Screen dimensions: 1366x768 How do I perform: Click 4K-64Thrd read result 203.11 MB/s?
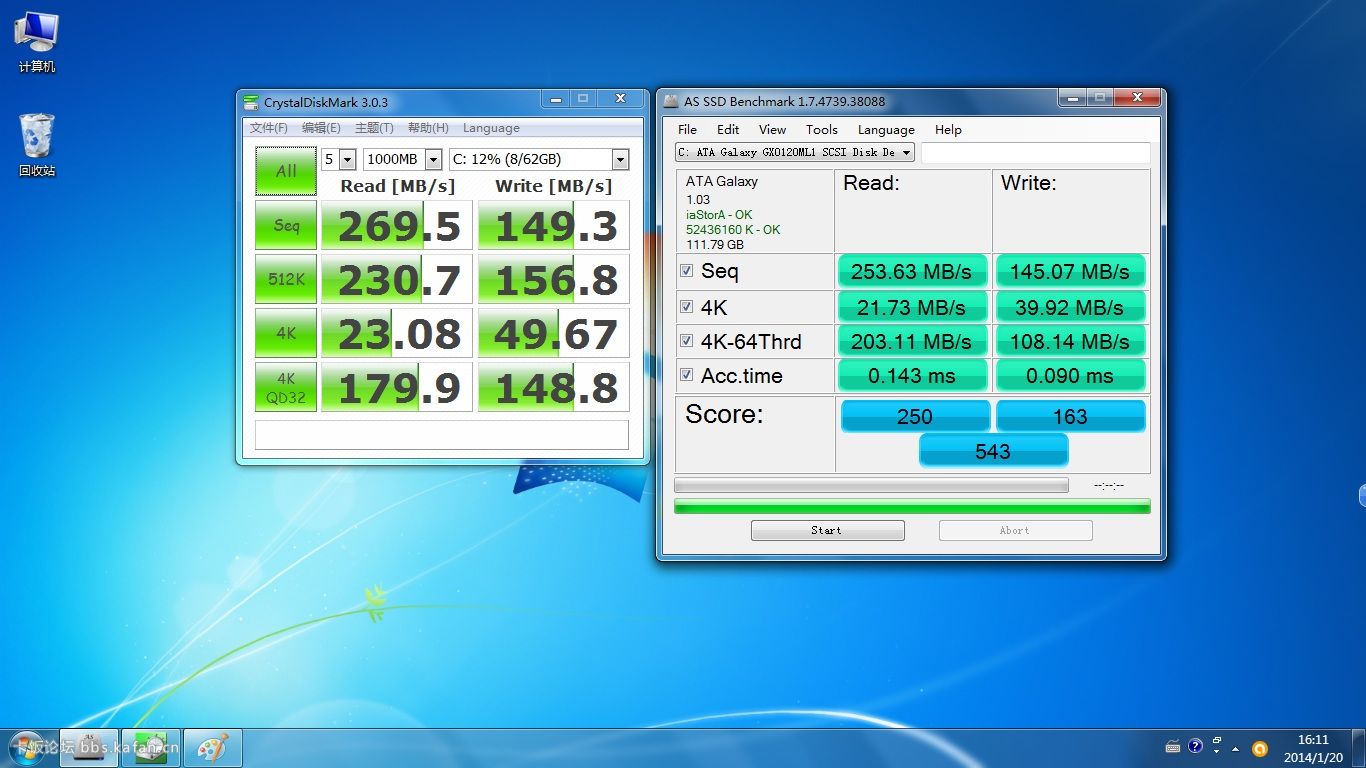pos(912,341)
